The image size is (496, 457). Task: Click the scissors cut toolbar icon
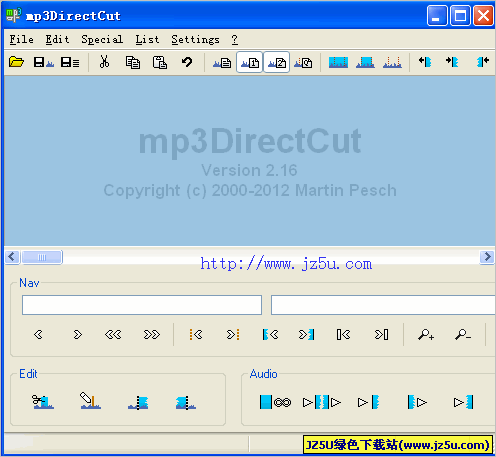[x=104, y=62]
